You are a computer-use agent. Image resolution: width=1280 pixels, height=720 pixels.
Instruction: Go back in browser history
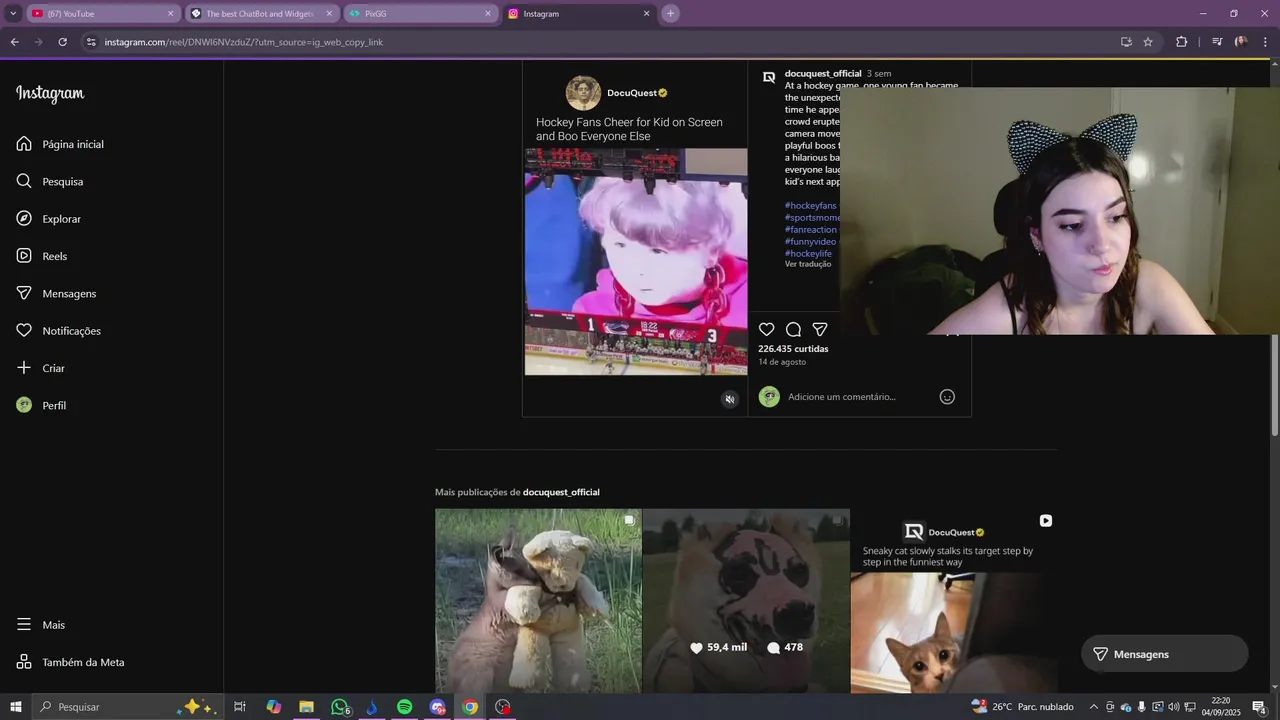click(14, 42)
